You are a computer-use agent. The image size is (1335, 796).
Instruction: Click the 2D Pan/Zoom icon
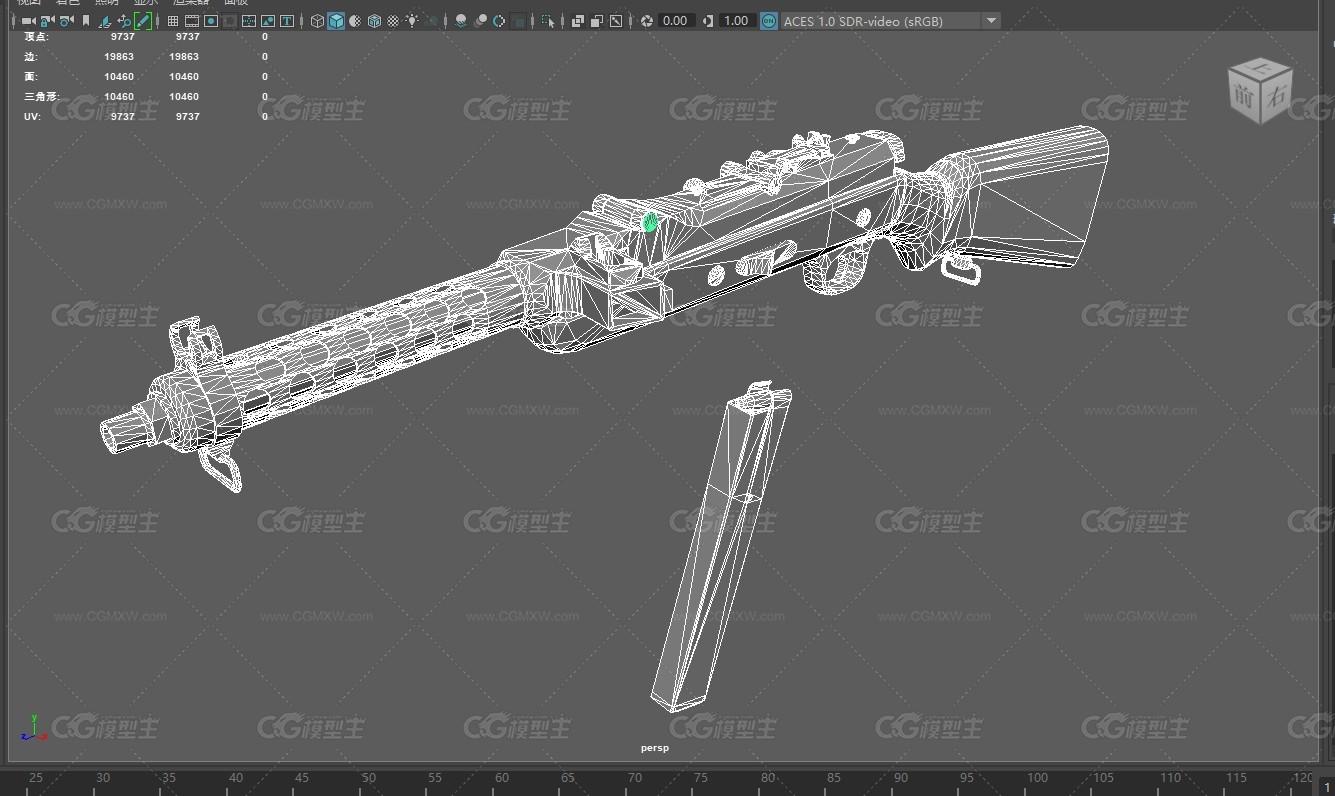124,20
